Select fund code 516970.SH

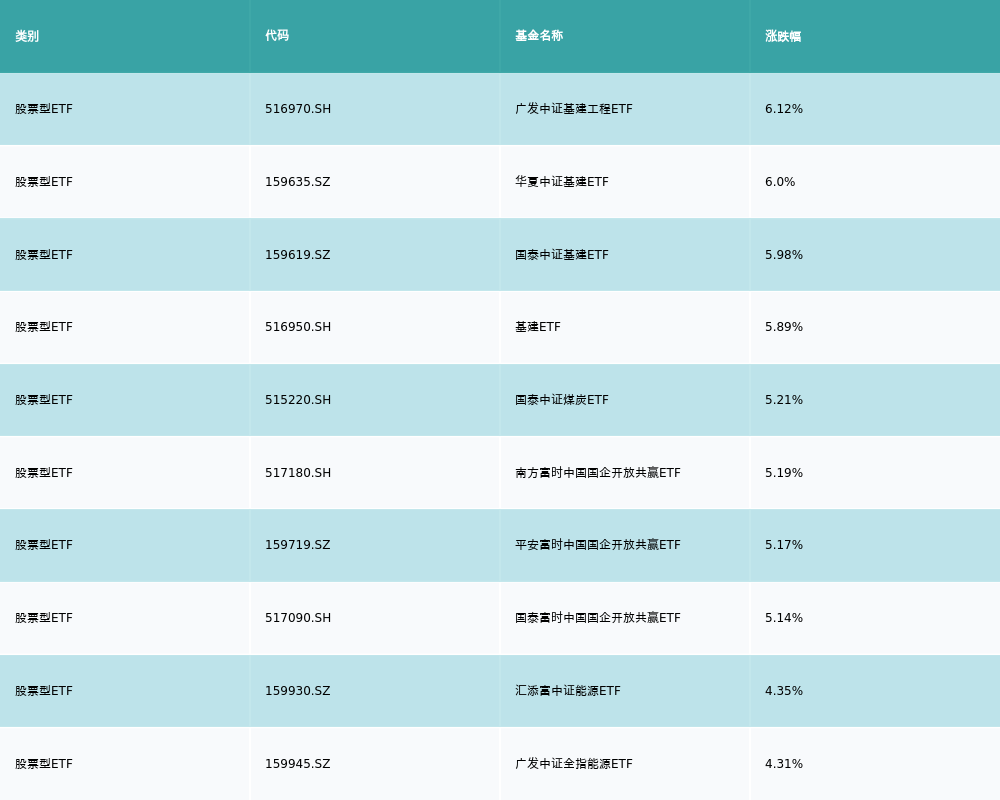(298, 109)
